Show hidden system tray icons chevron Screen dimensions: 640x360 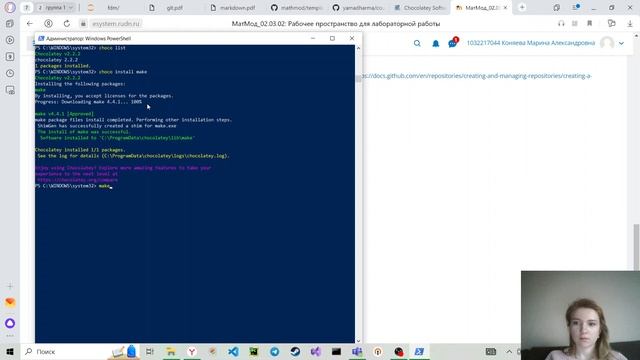(x=509, y=351)
